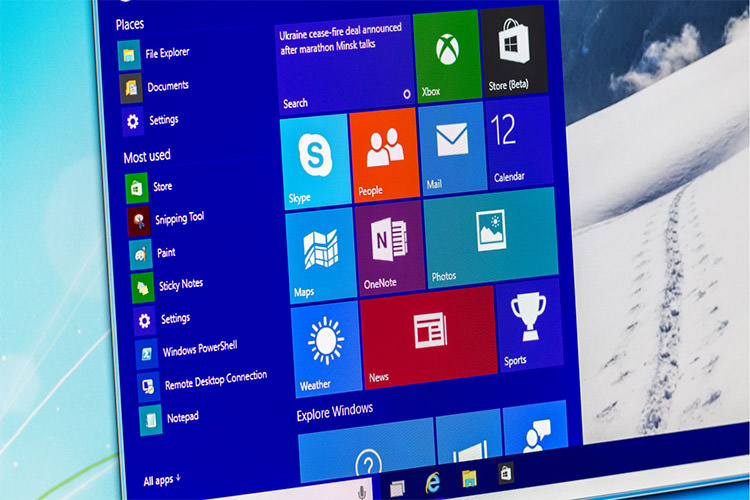
Task: Open the Mail tile
Action: pos(452,148)
